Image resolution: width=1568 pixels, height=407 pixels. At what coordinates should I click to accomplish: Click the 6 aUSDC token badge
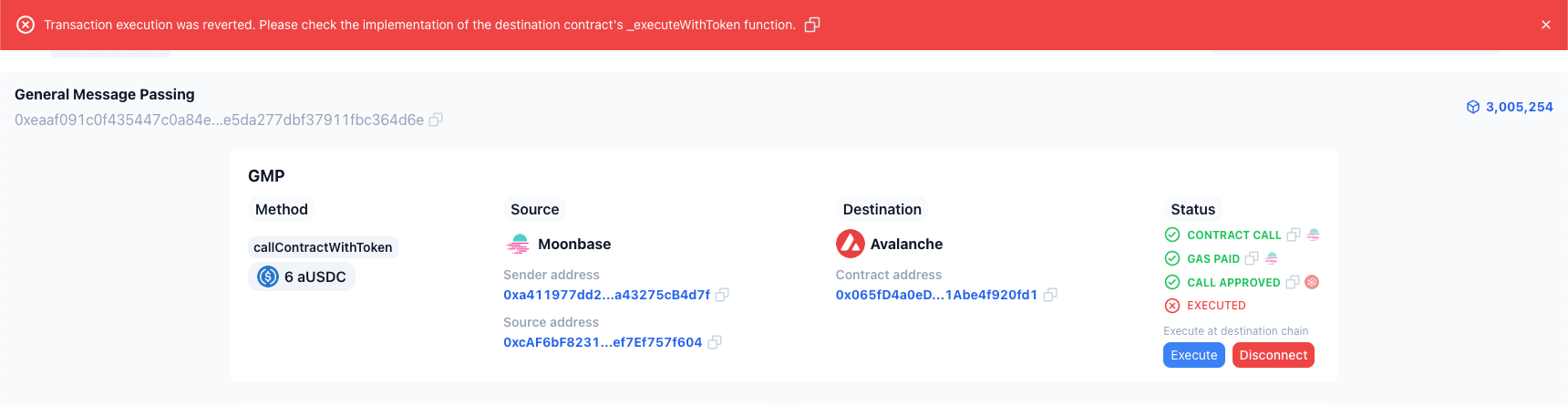click(x=302, y=277)
